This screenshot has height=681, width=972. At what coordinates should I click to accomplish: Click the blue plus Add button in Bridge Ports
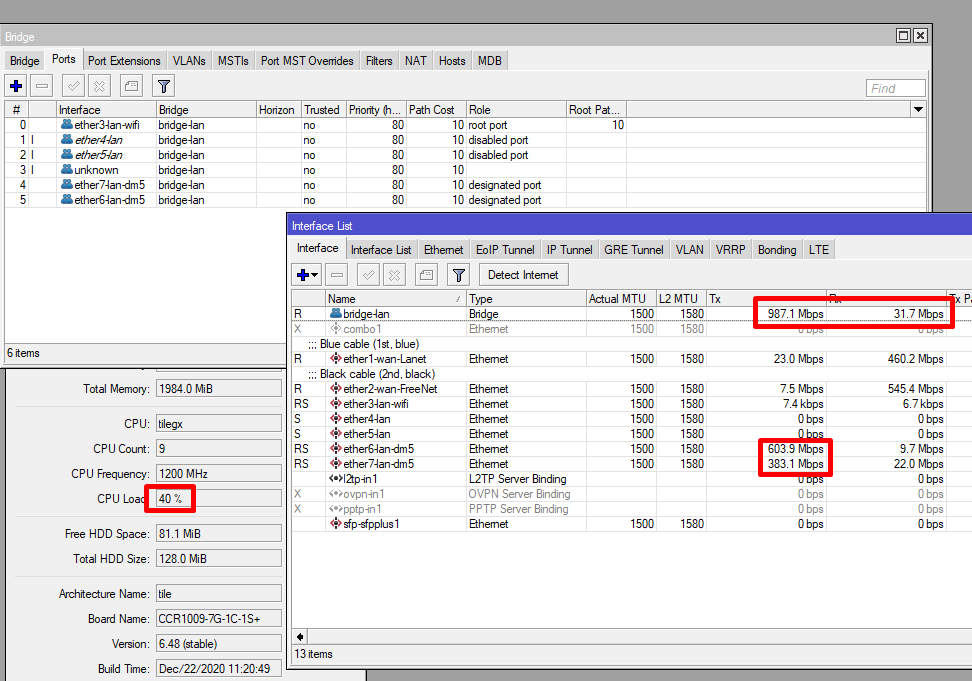(x=16, y=86)
